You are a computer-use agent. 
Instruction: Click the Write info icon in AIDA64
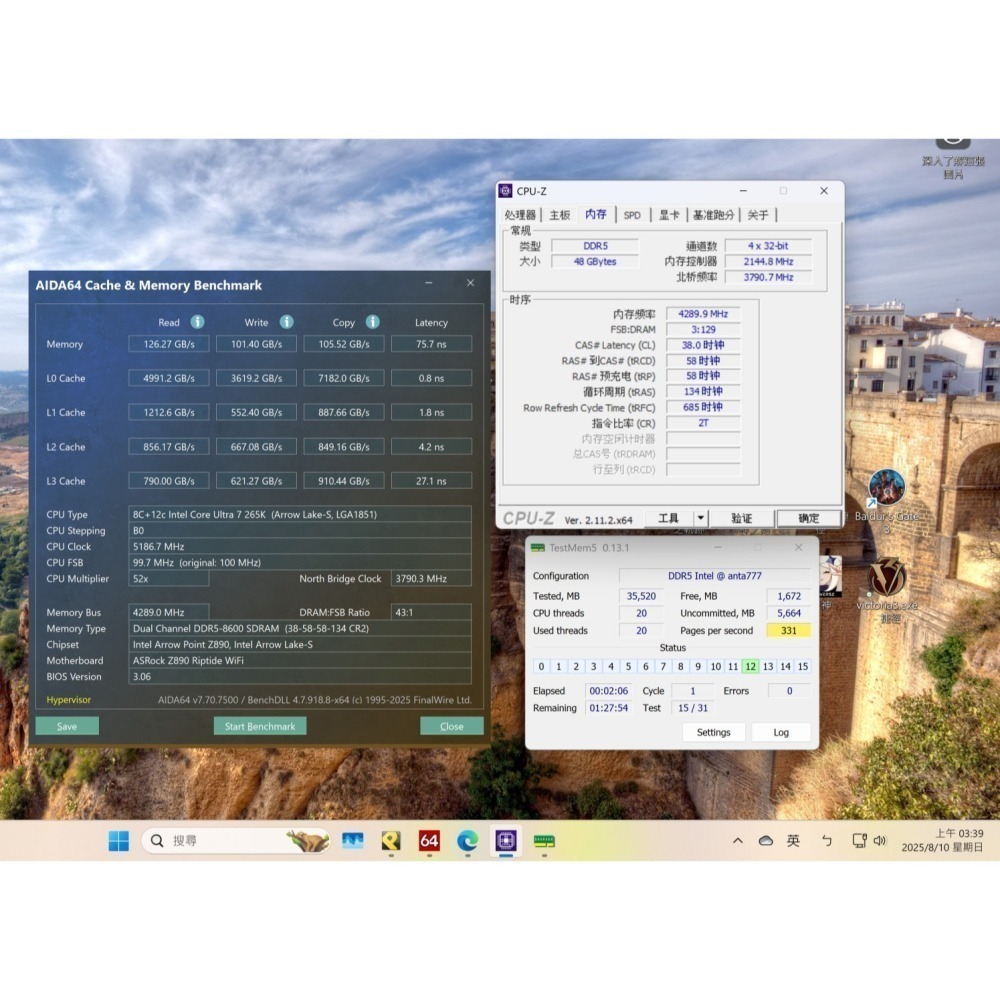click(287, 322)
